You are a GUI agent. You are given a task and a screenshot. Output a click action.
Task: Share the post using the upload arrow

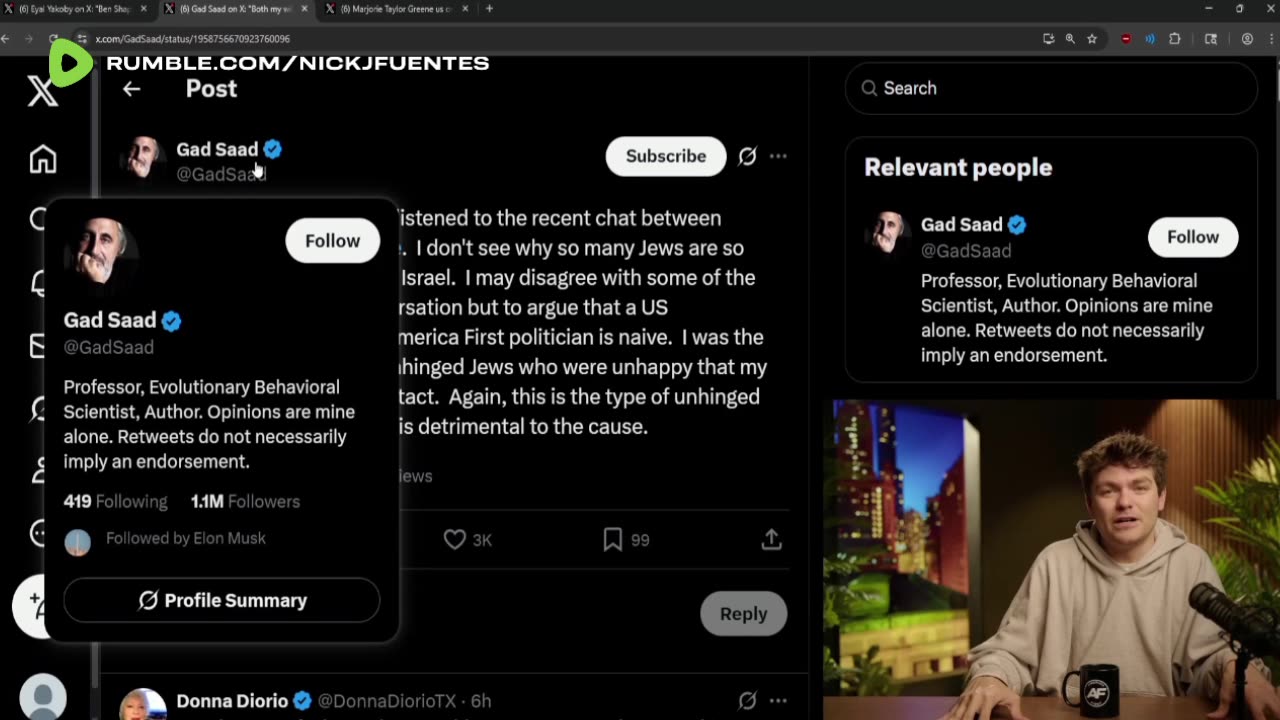coord(771,539)
